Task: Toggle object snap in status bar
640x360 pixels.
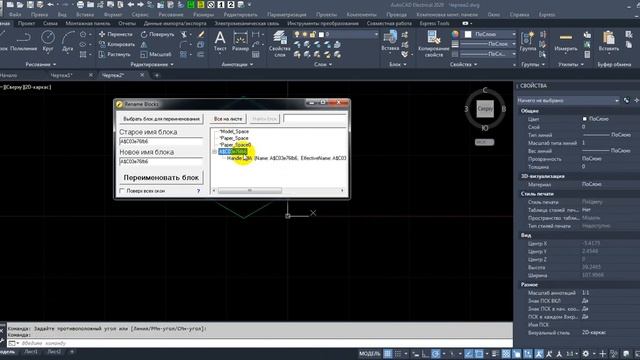Action: coord(479,354)
